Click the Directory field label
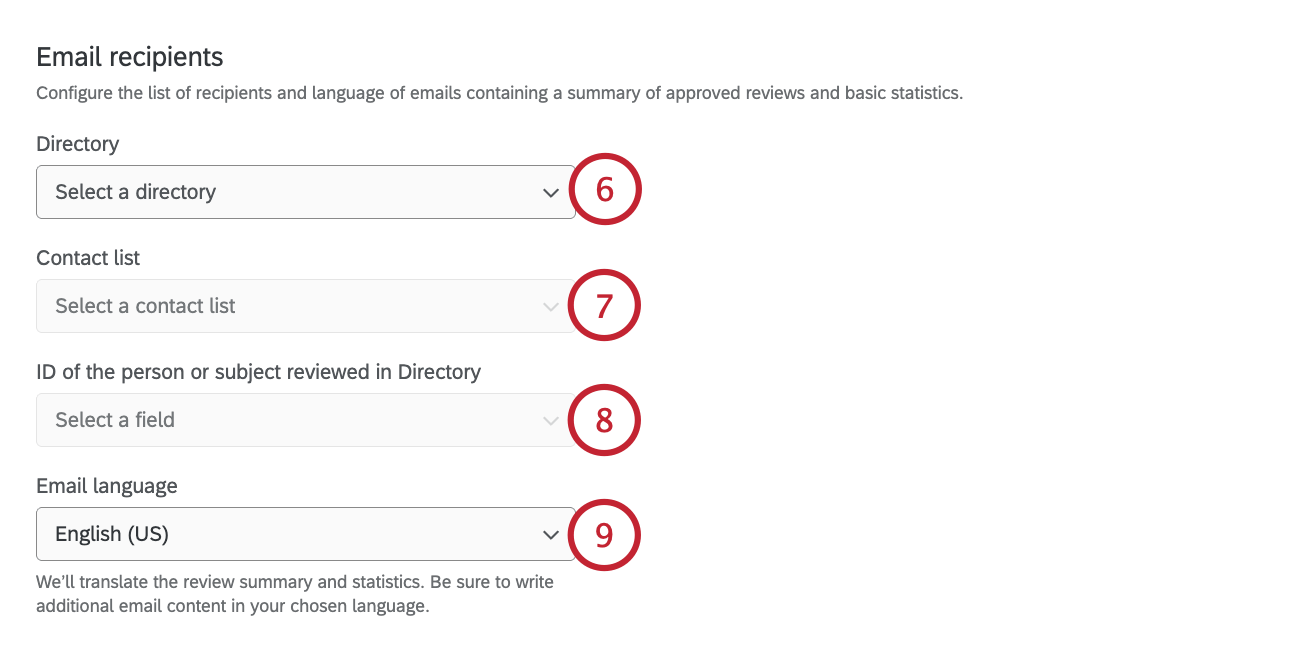The image size is (1304, 656). coord(77,144)
